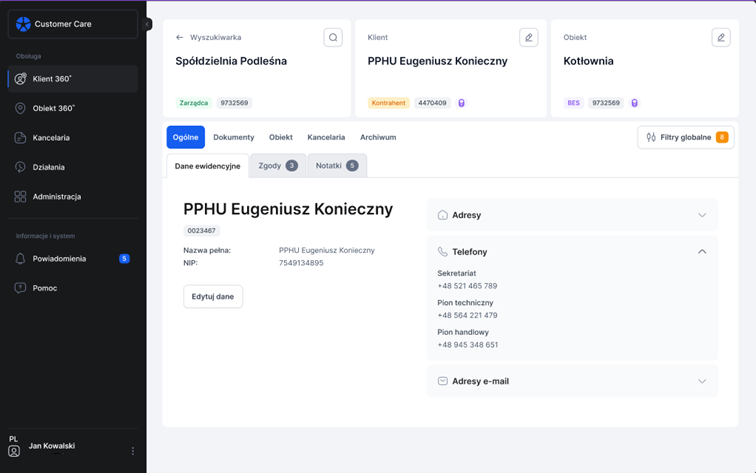Viewport: 756px width, 473px height.
Task: Open Działania in the sidebar
Action: pyautogui.click(x=73, y=167)
